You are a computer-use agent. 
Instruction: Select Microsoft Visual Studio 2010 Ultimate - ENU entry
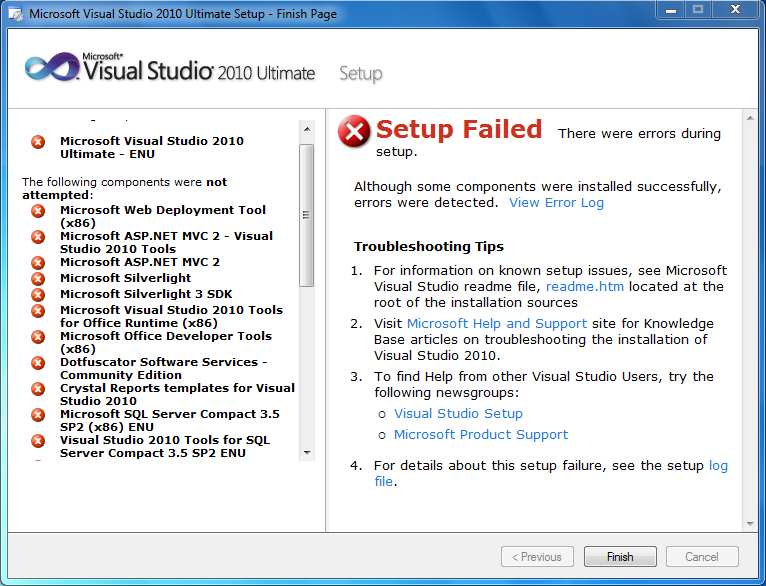pyautogui.click(x=151, y=147)
